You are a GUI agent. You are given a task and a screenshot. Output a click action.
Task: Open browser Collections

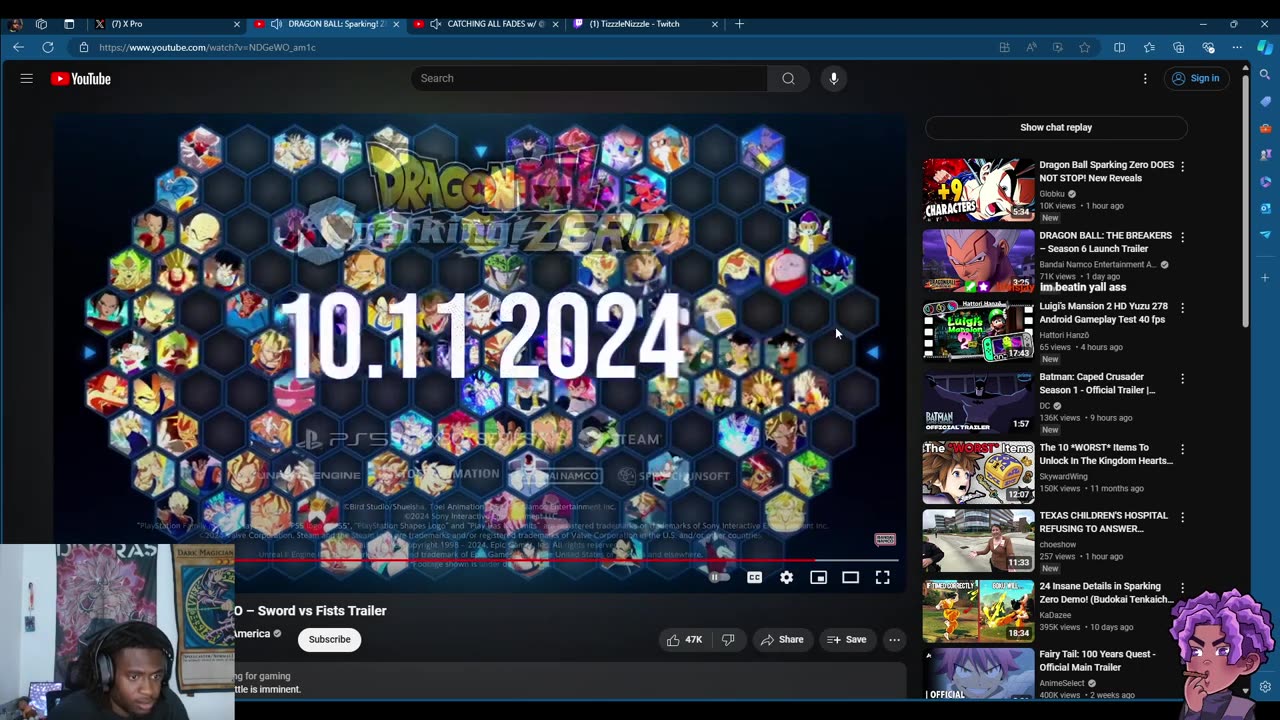1179,47
